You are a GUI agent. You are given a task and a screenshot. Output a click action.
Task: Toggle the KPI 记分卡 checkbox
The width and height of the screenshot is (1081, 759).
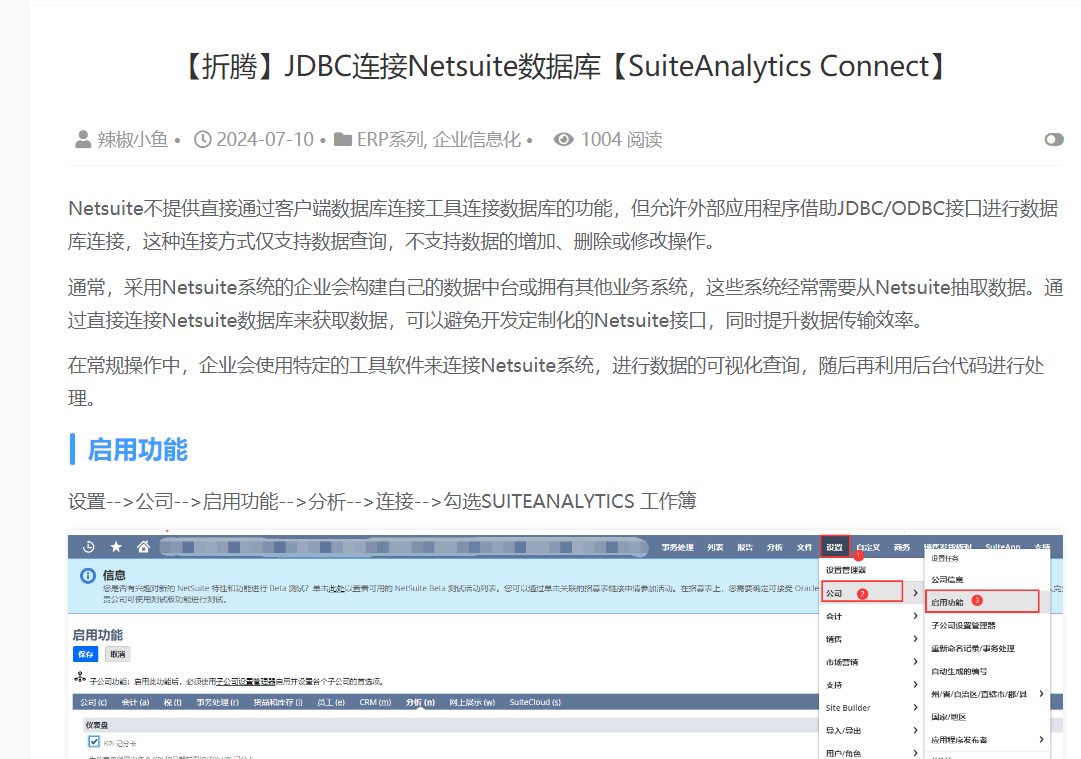94,742
